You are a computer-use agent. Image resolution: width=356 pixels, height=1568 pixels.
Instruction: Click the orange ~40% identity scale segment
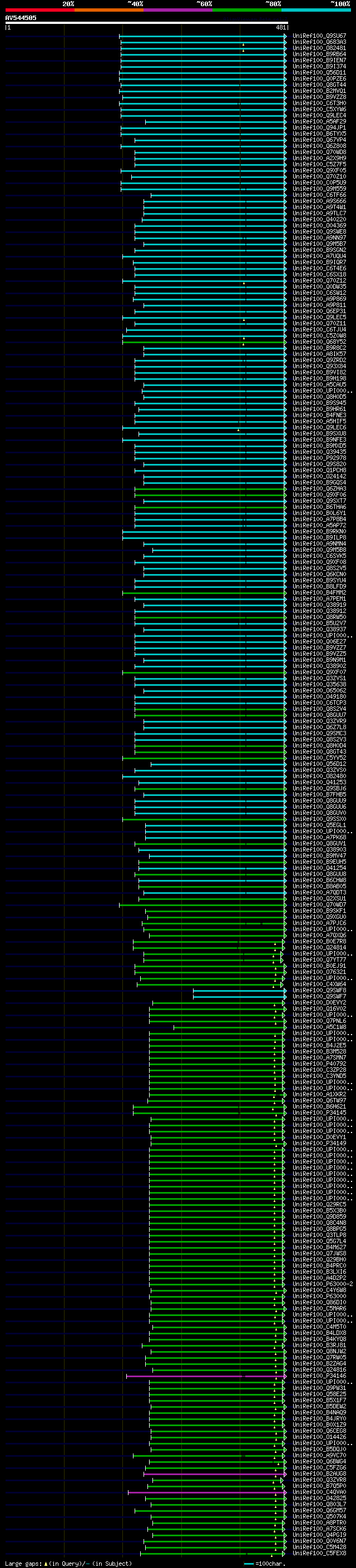click(x=109, y=10)
